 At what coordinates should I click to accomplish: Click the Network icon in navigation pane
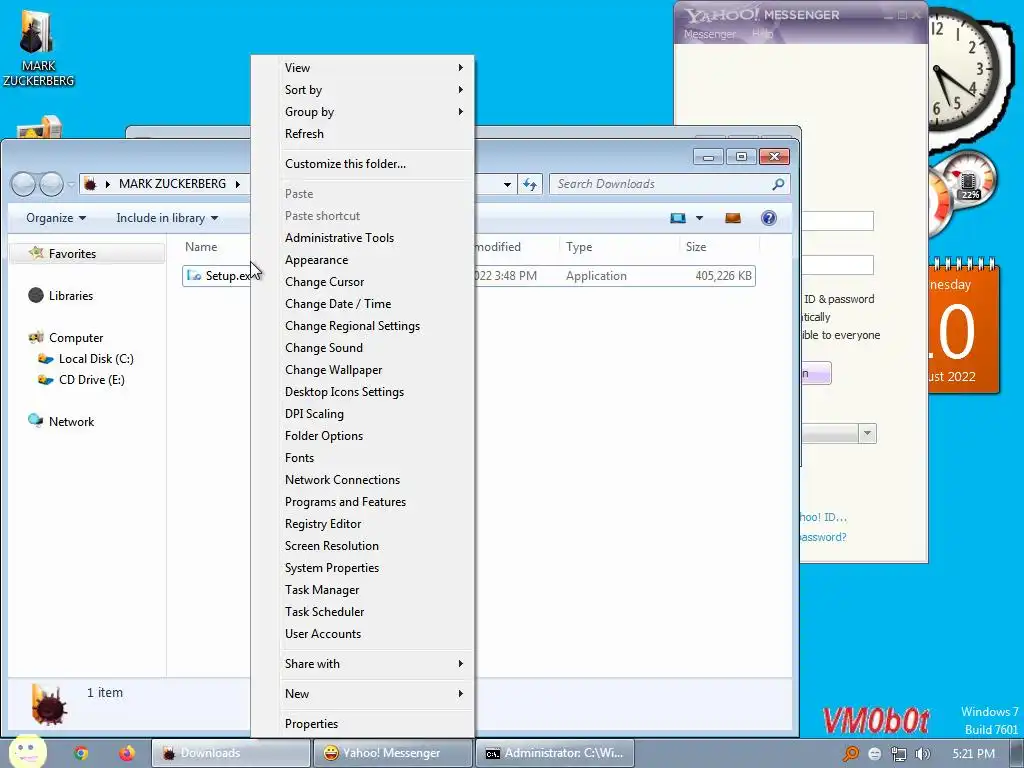click(x=35, y=421)
